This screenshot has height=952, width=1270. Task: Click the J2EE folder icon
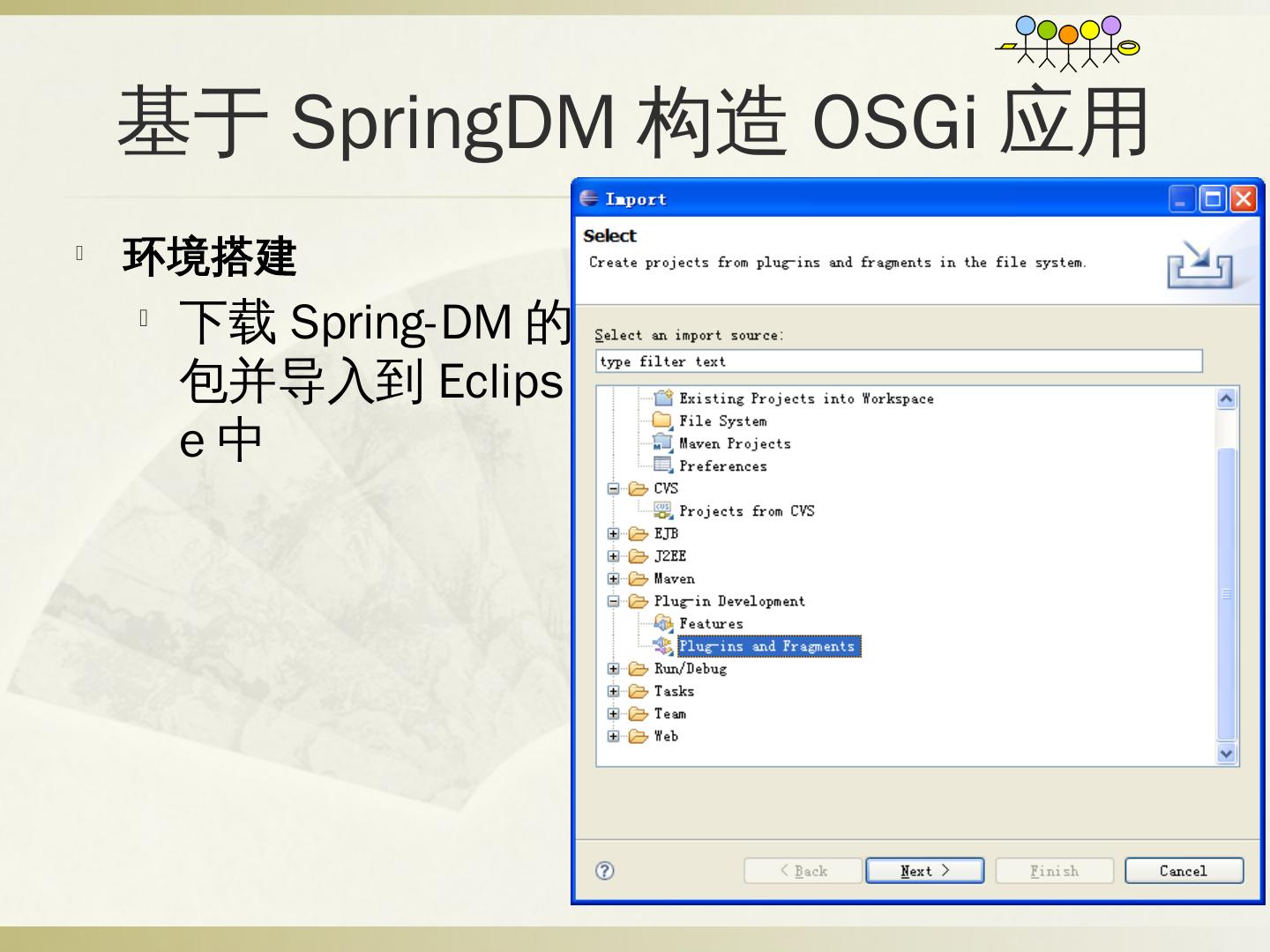tap(638, 556)
